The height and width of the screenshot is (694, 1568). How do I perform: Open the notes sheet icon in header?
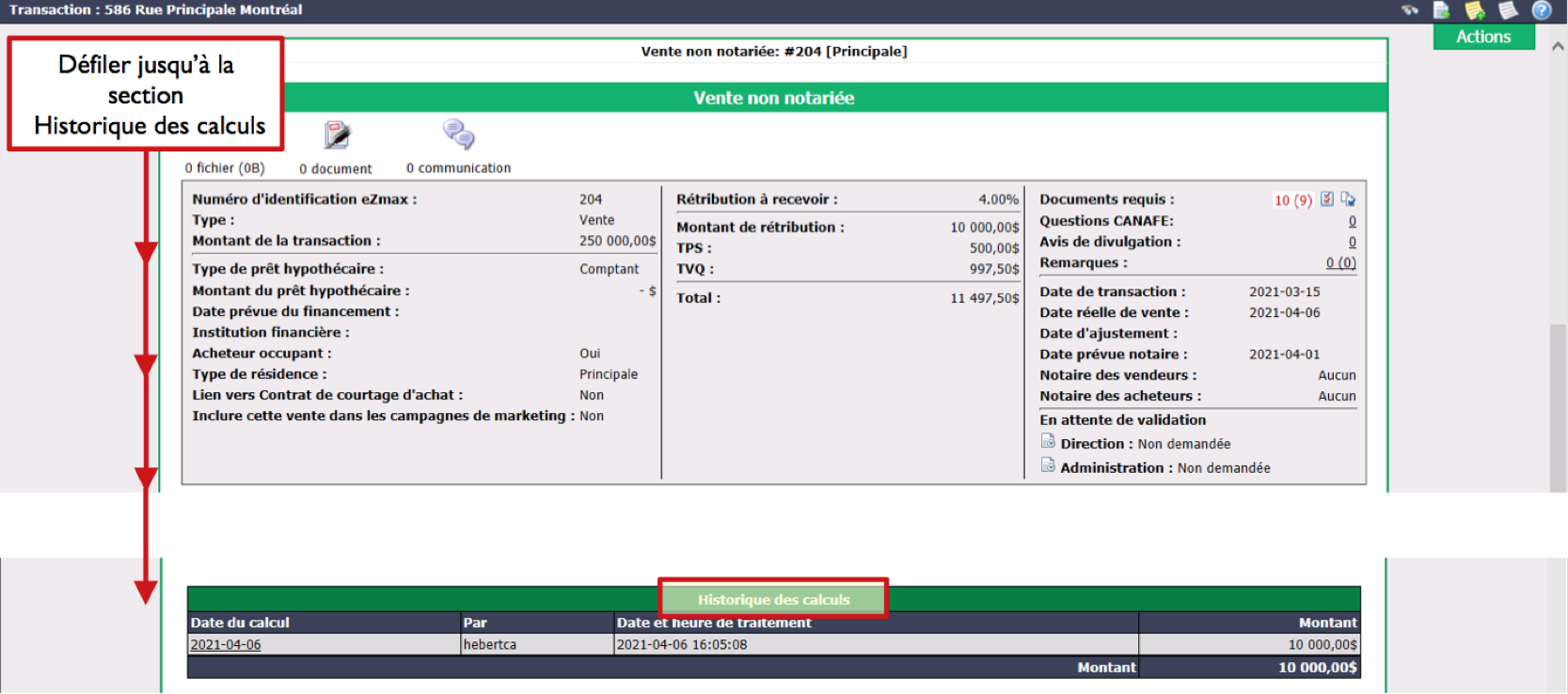1508,10
